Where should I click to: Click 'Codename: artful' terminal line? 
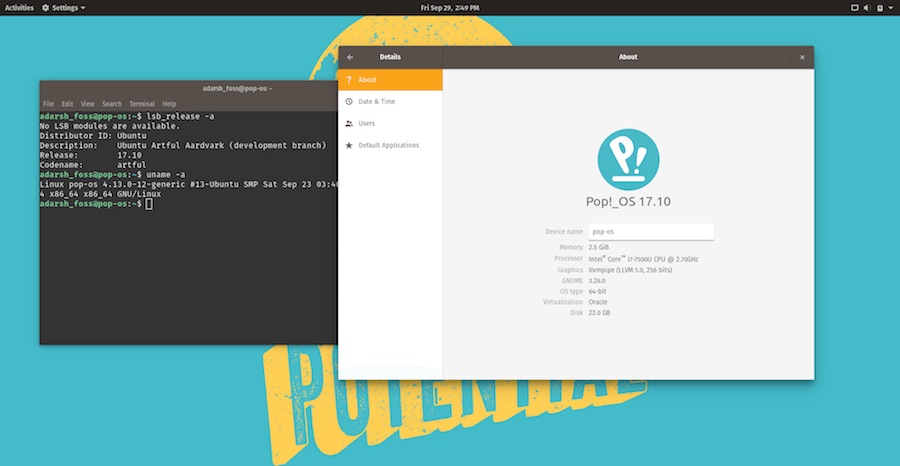[93, 165]
